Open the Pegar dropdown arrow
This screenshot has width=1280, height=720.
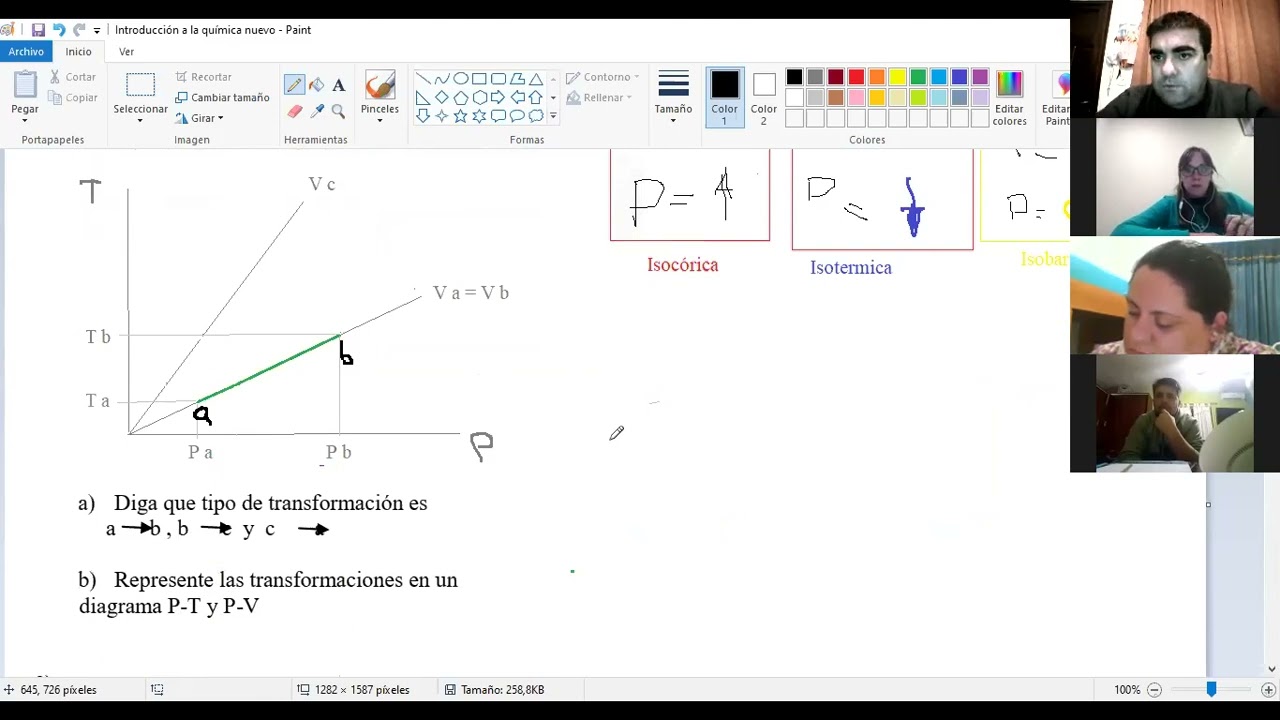[x=25, y=121]
